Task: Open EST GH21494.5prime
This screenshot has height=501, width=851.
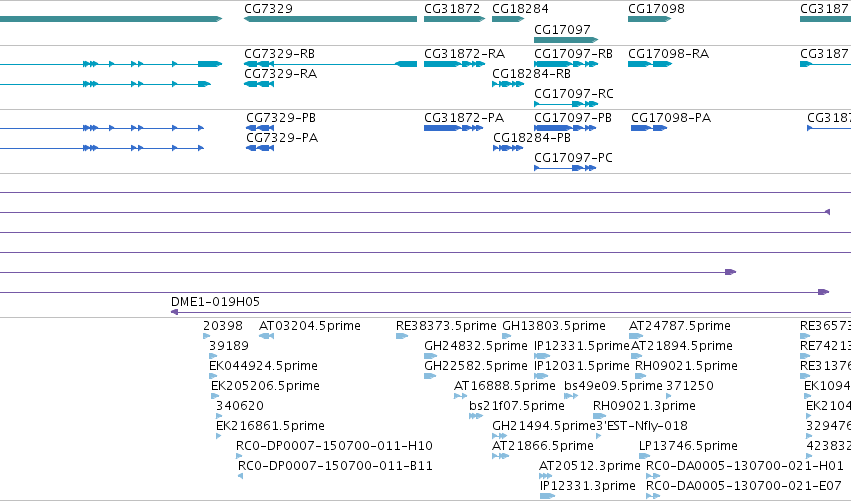Action: click(544, 426)
